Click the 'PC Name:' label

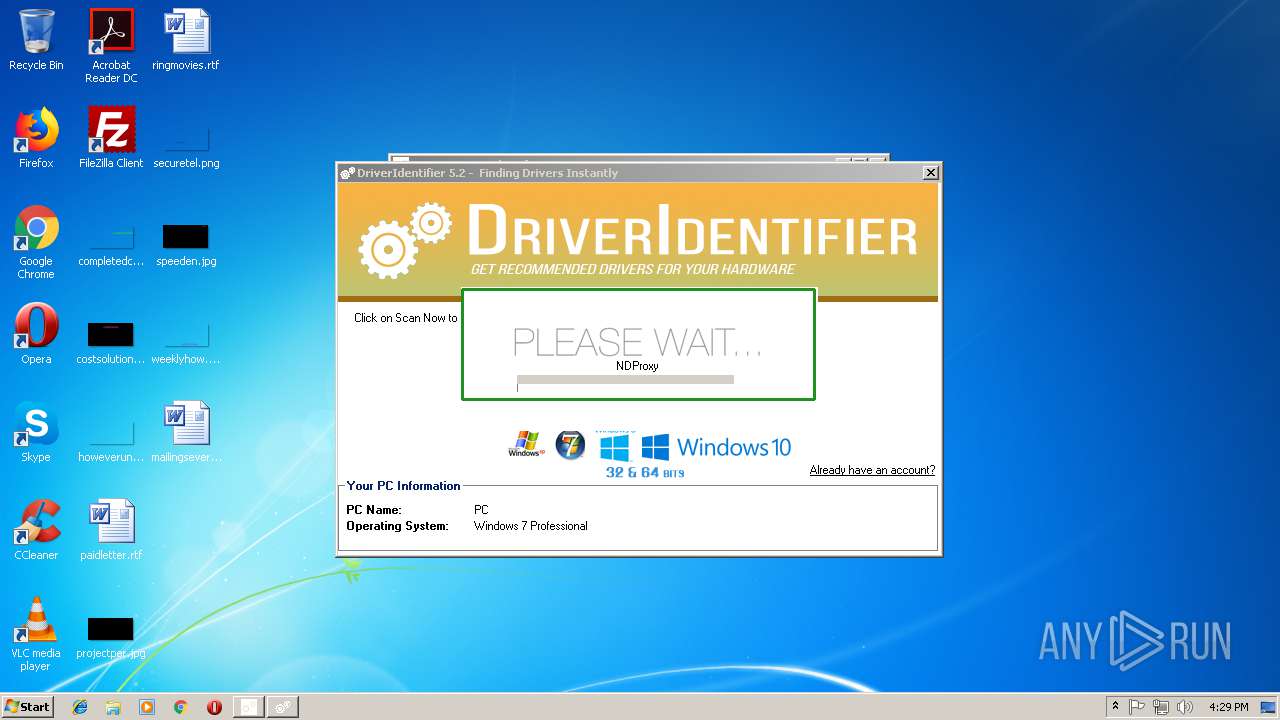[374, 510]
